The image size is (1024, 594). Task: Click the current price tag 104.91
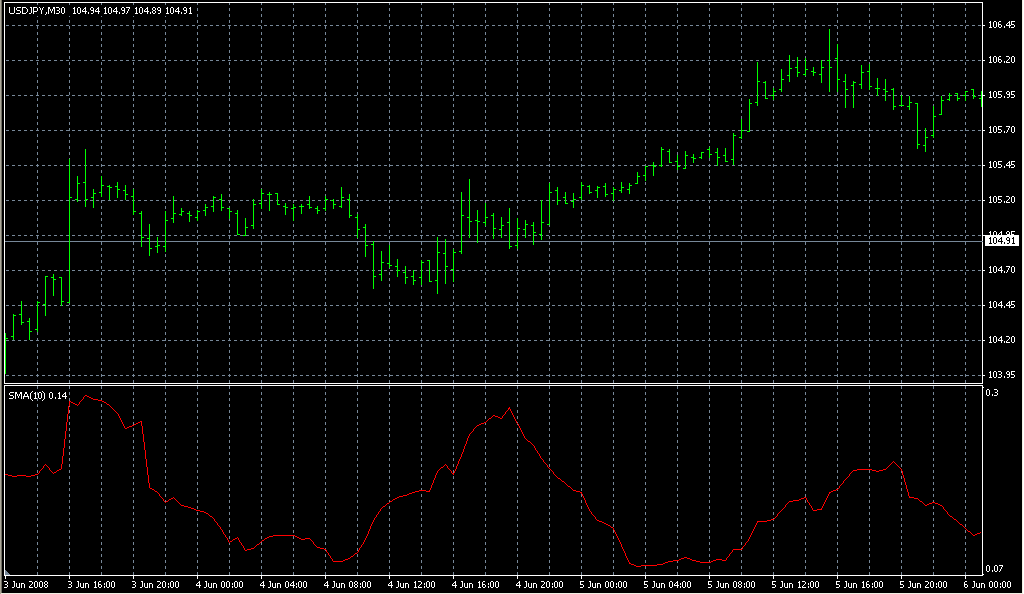pos(1002,241)
